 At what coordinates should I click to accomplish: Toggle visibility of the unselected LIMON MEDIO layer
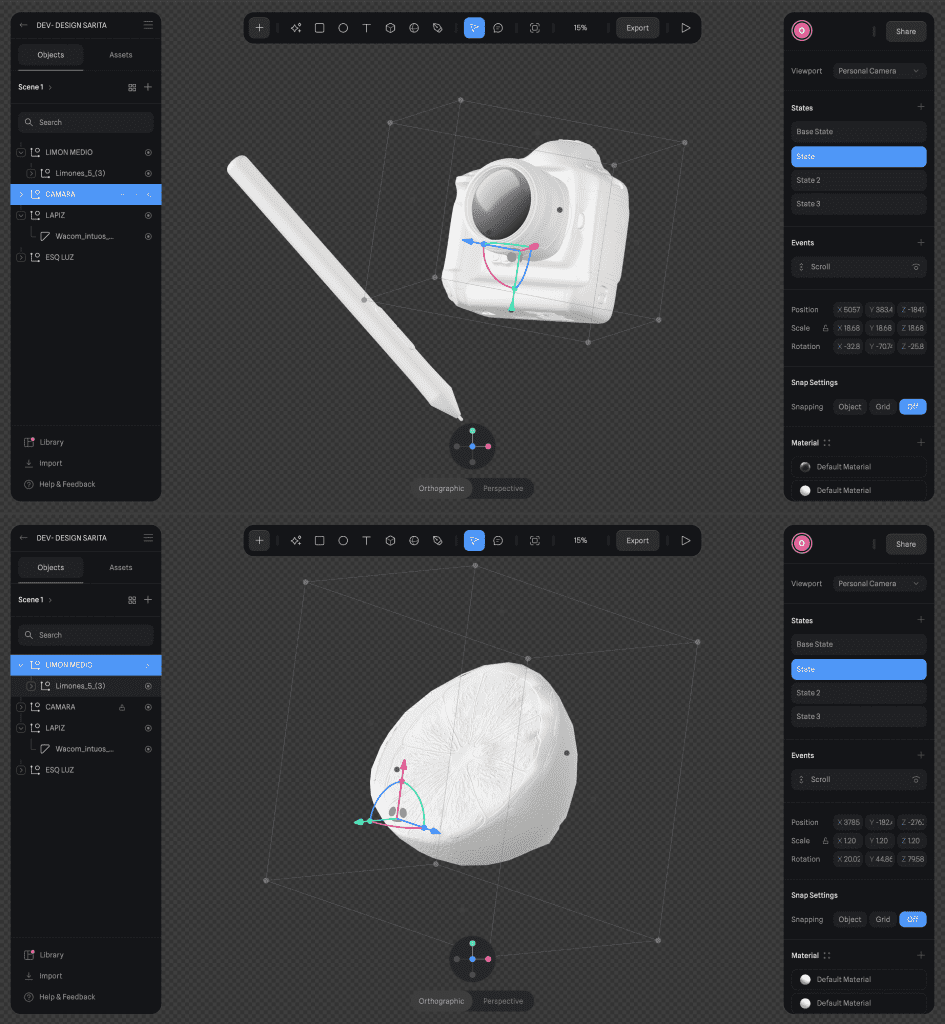(148, 152)
